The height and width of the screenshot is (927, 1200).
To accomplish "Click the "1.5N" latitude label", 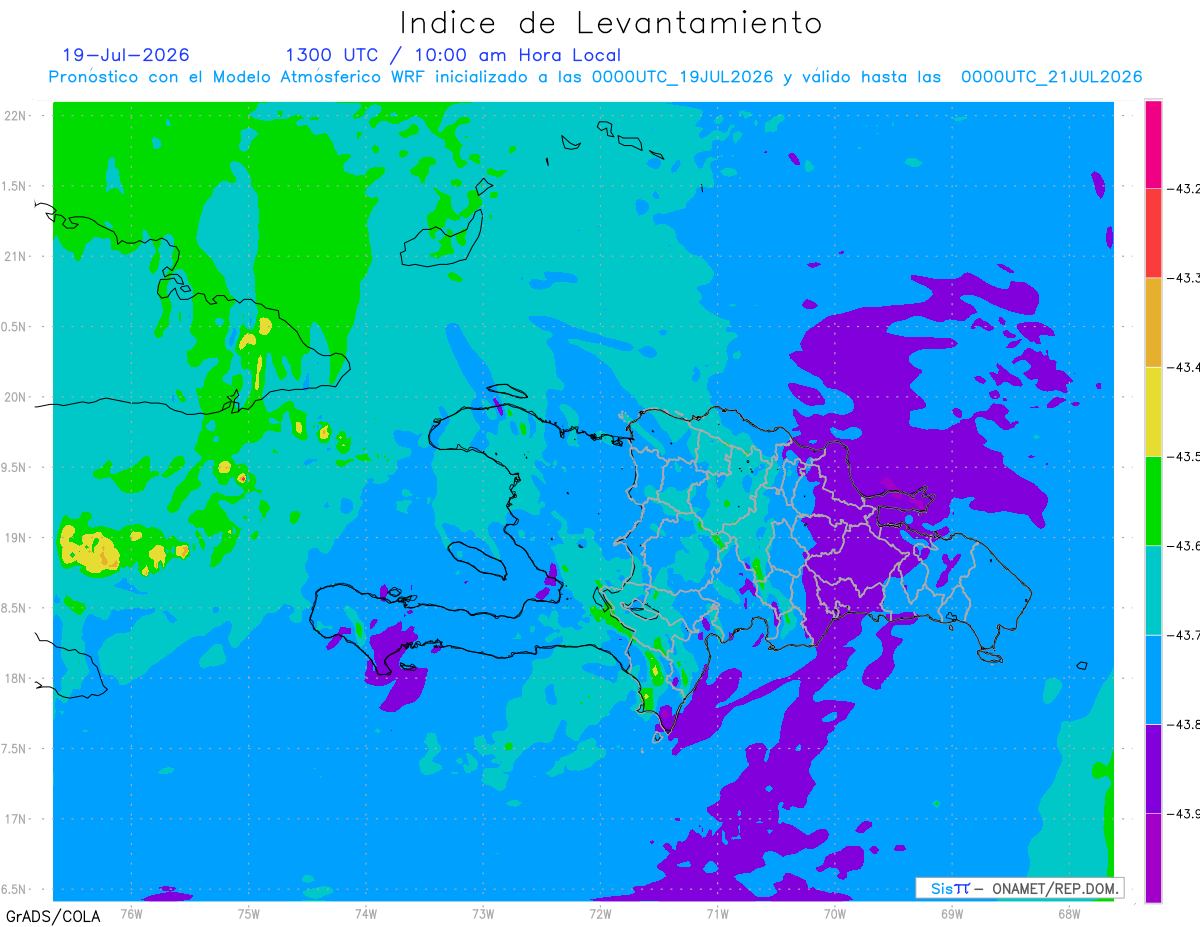I will (14, 186).
